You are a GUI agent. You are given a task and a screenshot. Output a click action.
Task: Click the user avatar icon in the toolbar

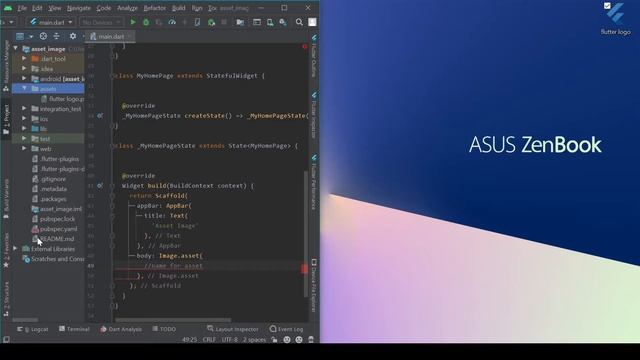coord(312,22)
